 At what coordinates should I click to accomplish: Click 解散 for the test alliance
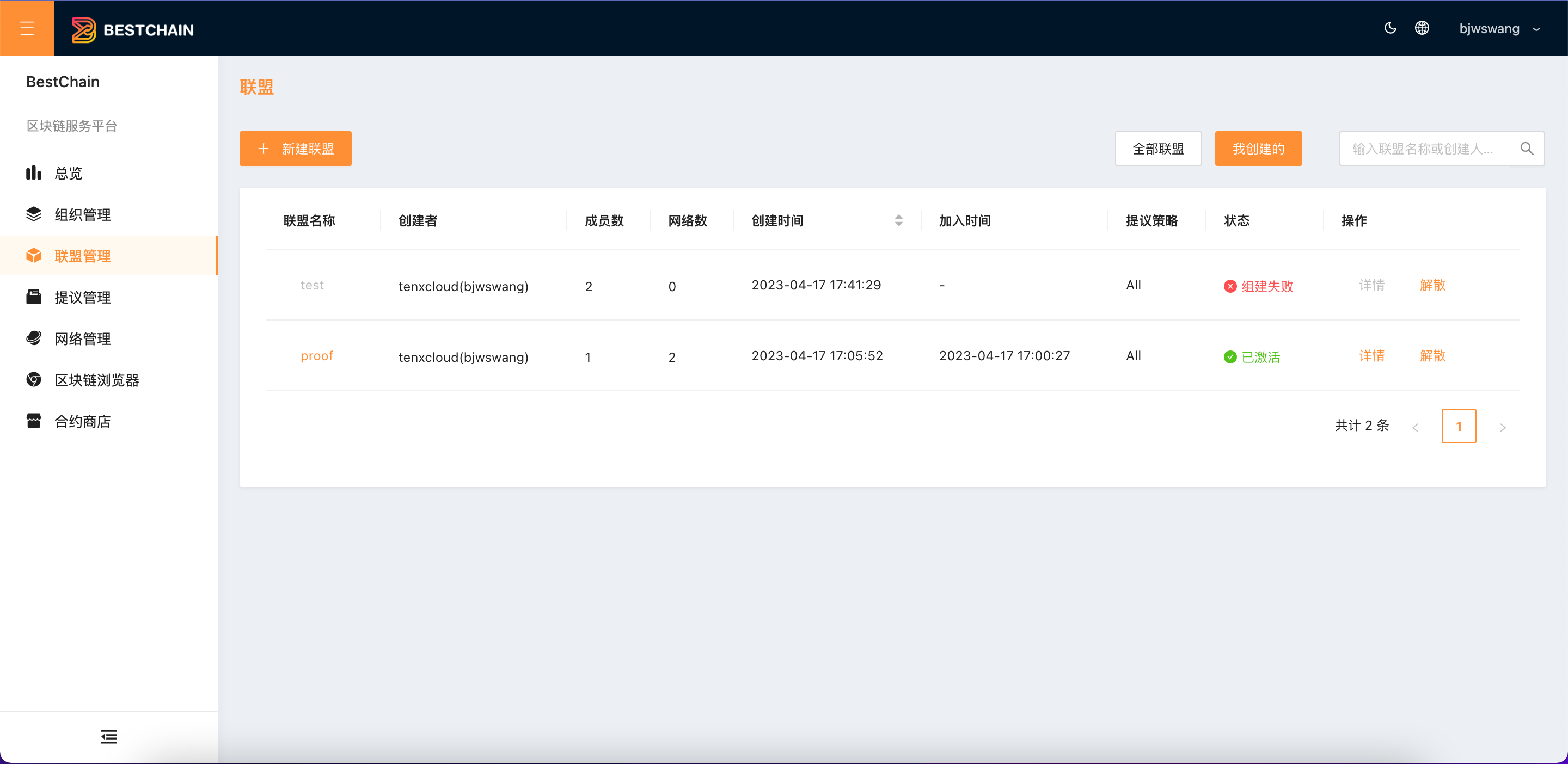point(1432,285)
